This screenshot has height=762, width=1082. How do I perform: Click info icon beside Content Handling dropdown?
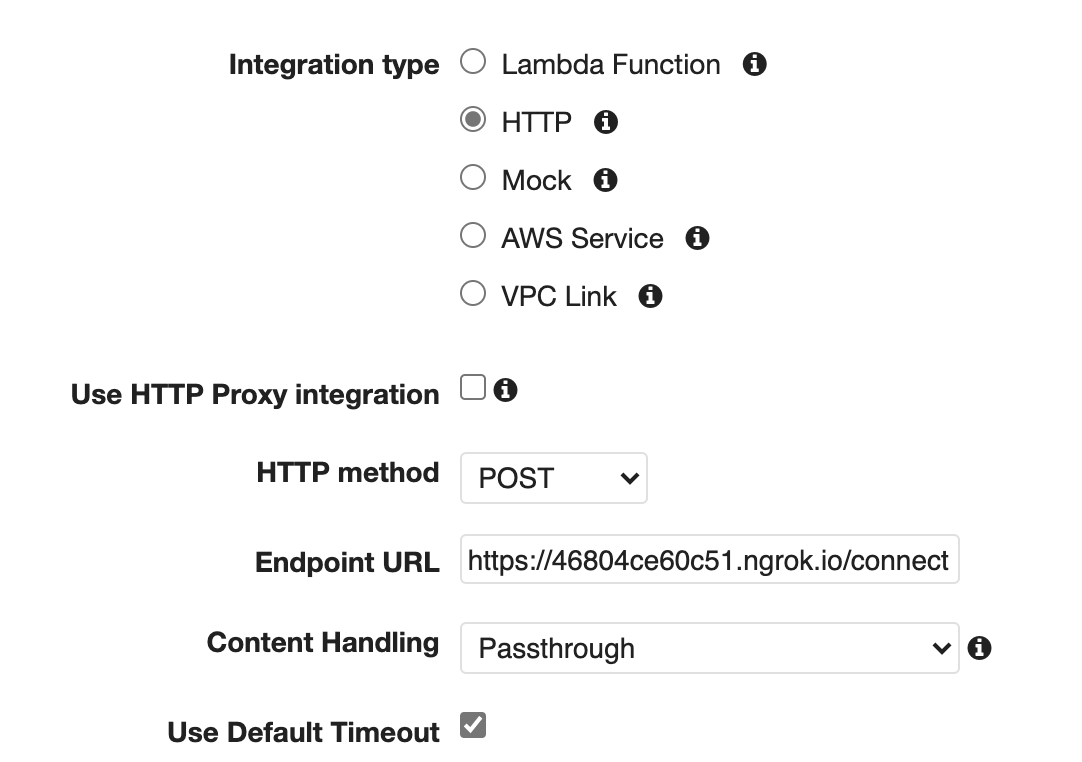tap(980, 648)
